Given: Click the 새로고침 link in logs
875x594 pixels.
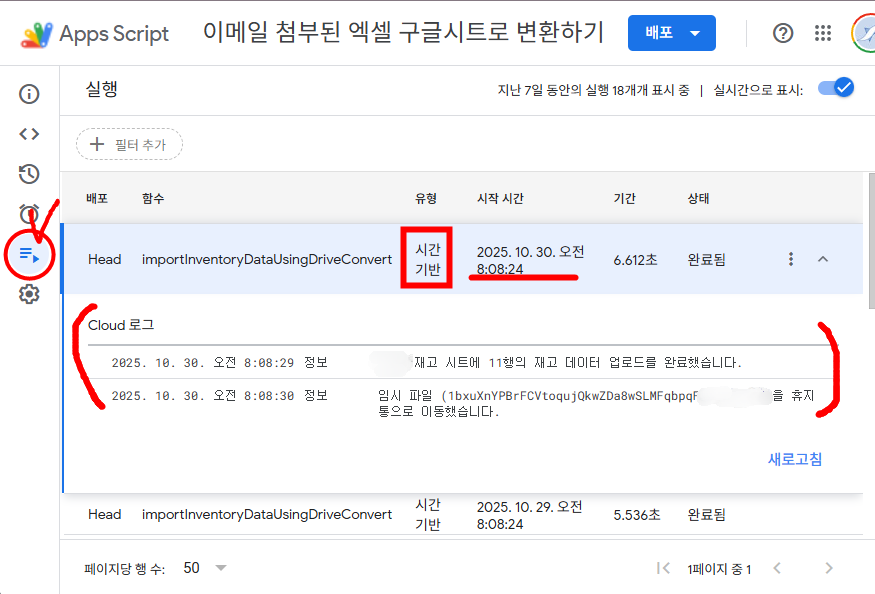Looking at the screenshot, I should (795, 459).
